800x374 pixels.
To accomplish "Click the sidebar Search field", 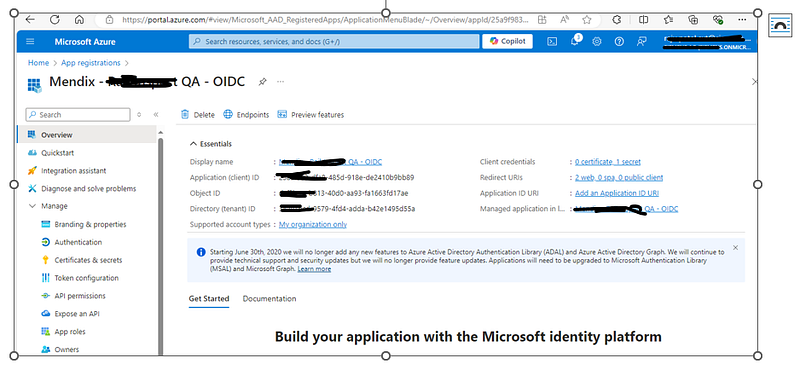I will pyautogui.click(x=78, y=115).
